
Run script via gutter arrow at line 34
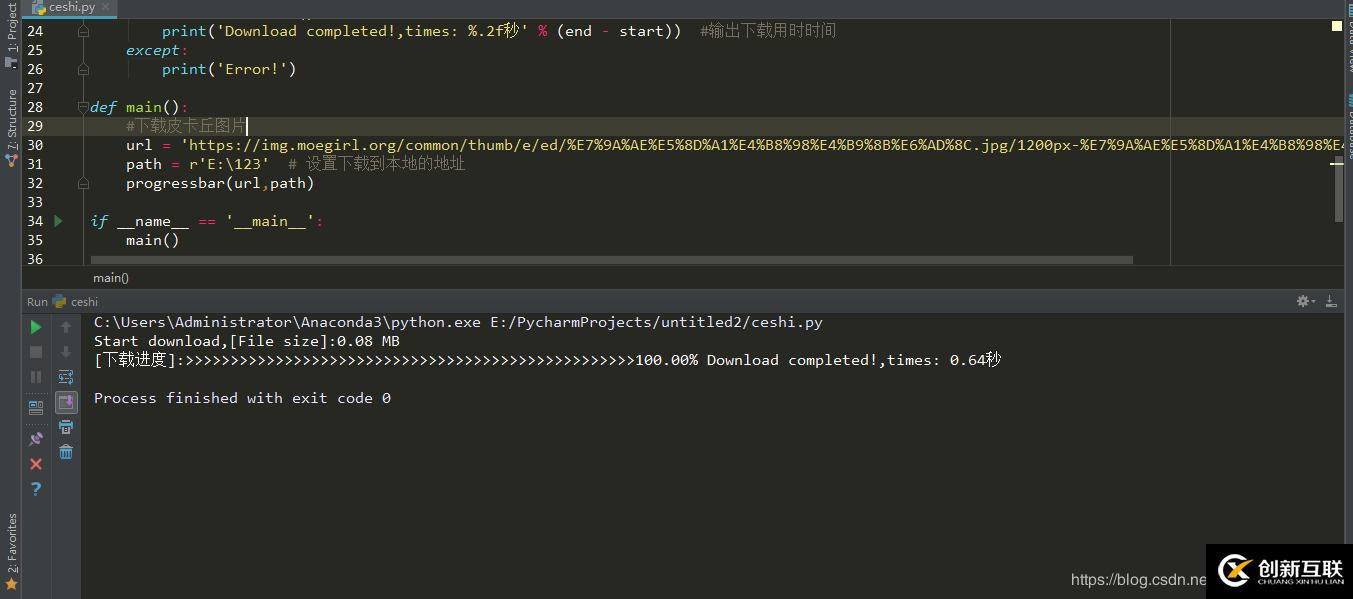coord(58,221)
